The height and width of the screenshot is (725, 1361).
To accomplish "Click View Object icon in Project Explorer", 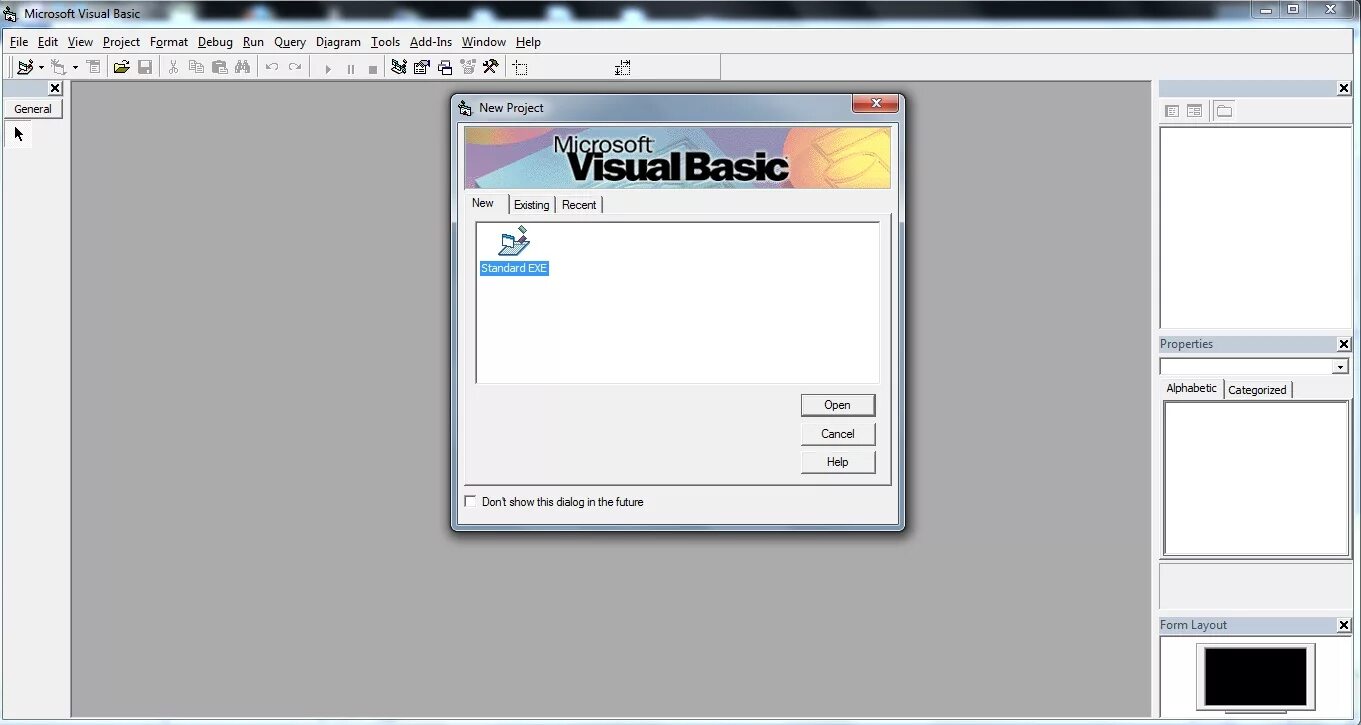I will tap(1194, 111).
